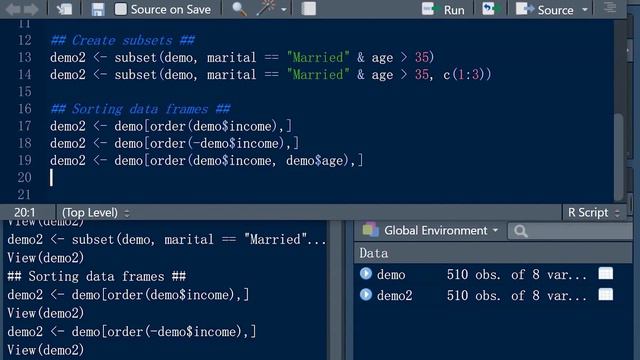
Task: View demo data in grid viewer
Action: [x=606, y=273]
